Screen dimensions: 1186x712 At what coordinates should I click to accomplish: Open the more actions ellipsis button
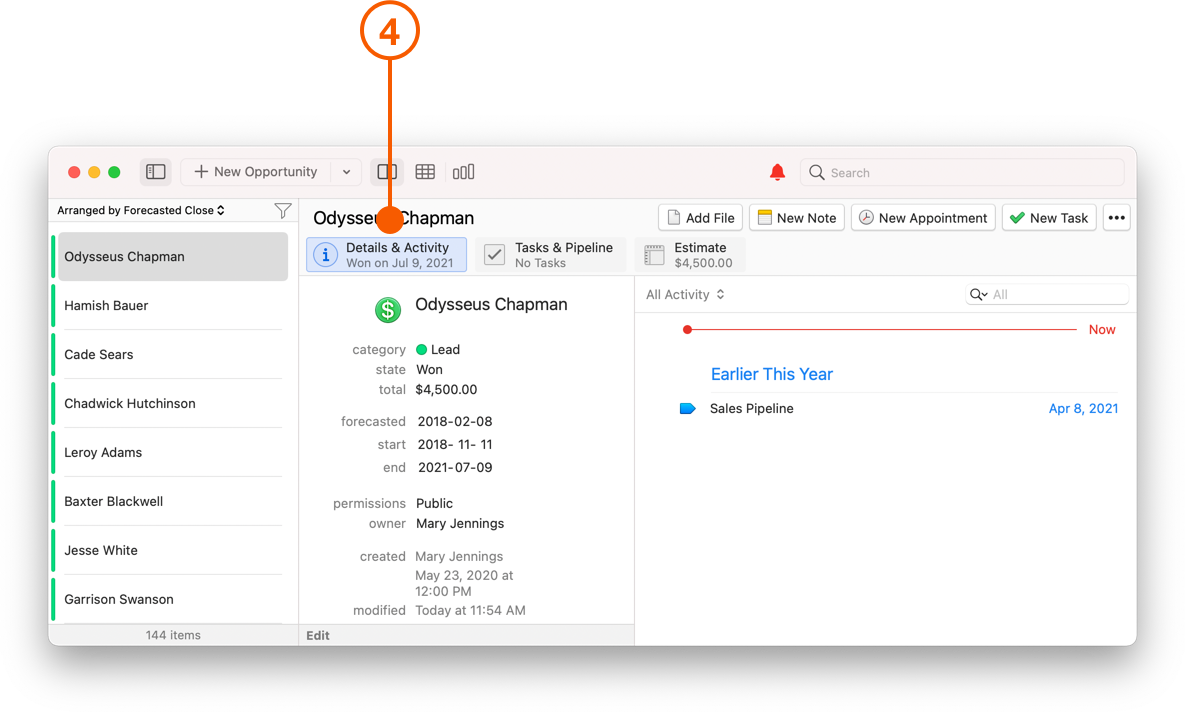coord(1116,218)
